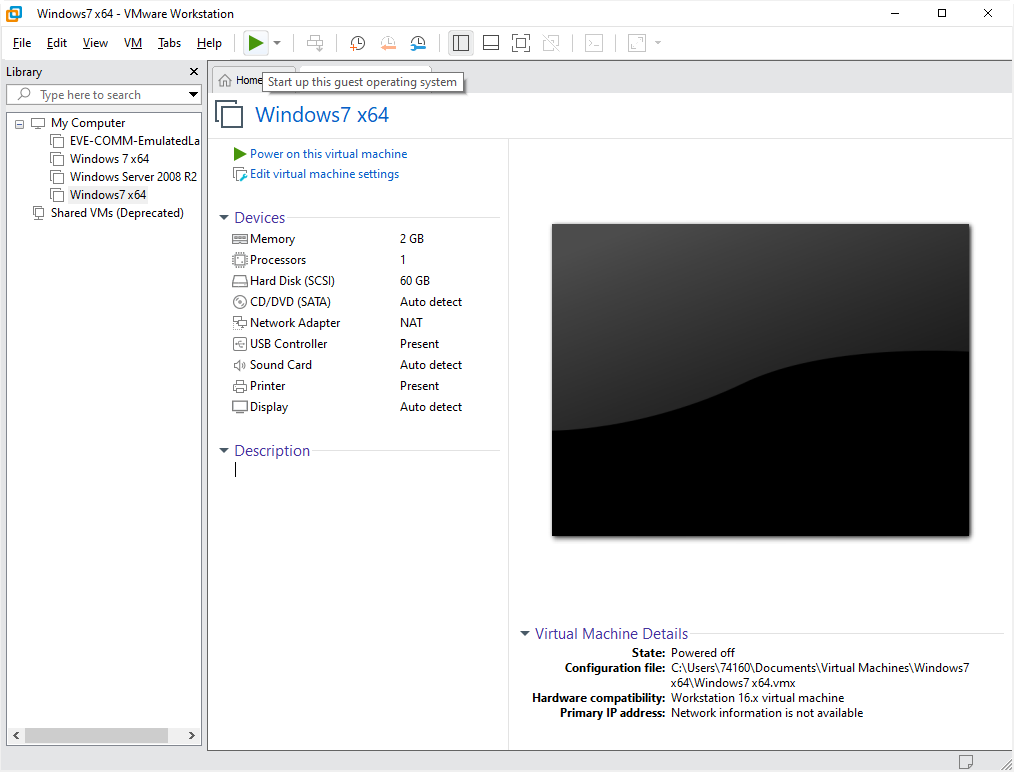Select Windows7 x64 VM in library
Screen dimensions: 1014x772
tap(108, 195)
